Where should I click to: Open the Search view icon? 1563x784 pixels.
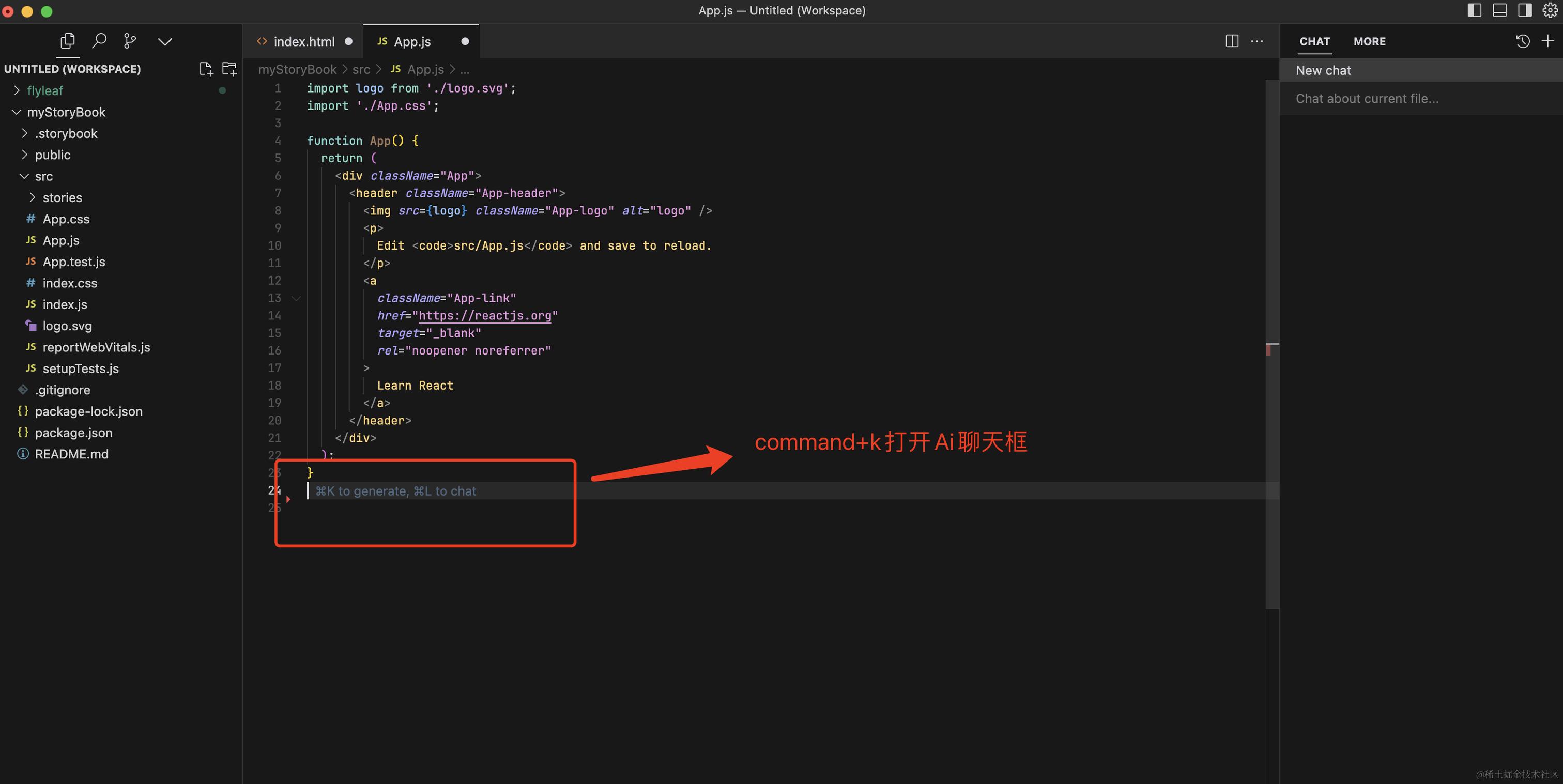click(x=99, y=41)
